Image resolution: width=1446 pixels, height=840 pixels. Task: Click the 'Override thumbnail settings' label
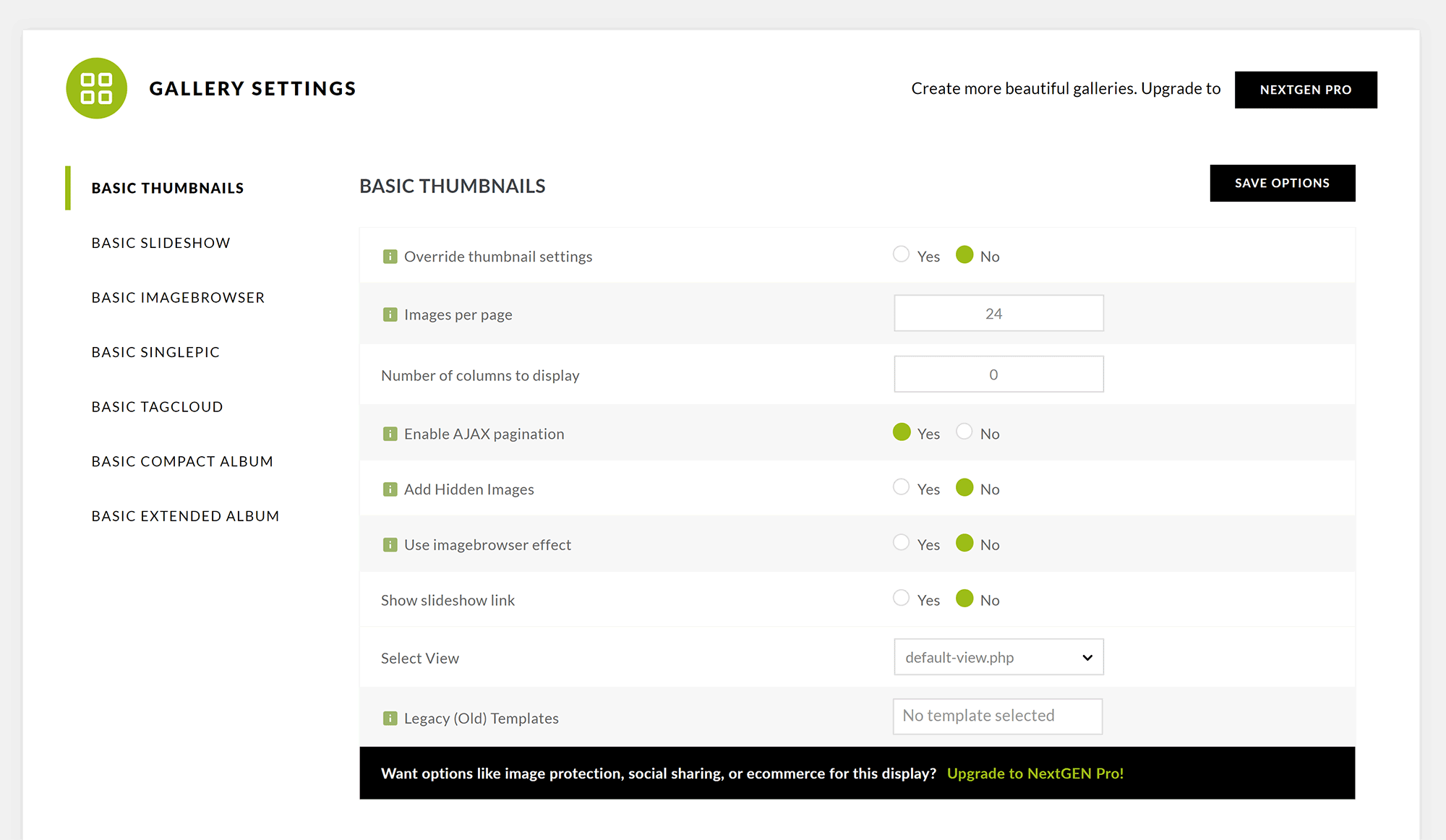click(x=498, y=257)
